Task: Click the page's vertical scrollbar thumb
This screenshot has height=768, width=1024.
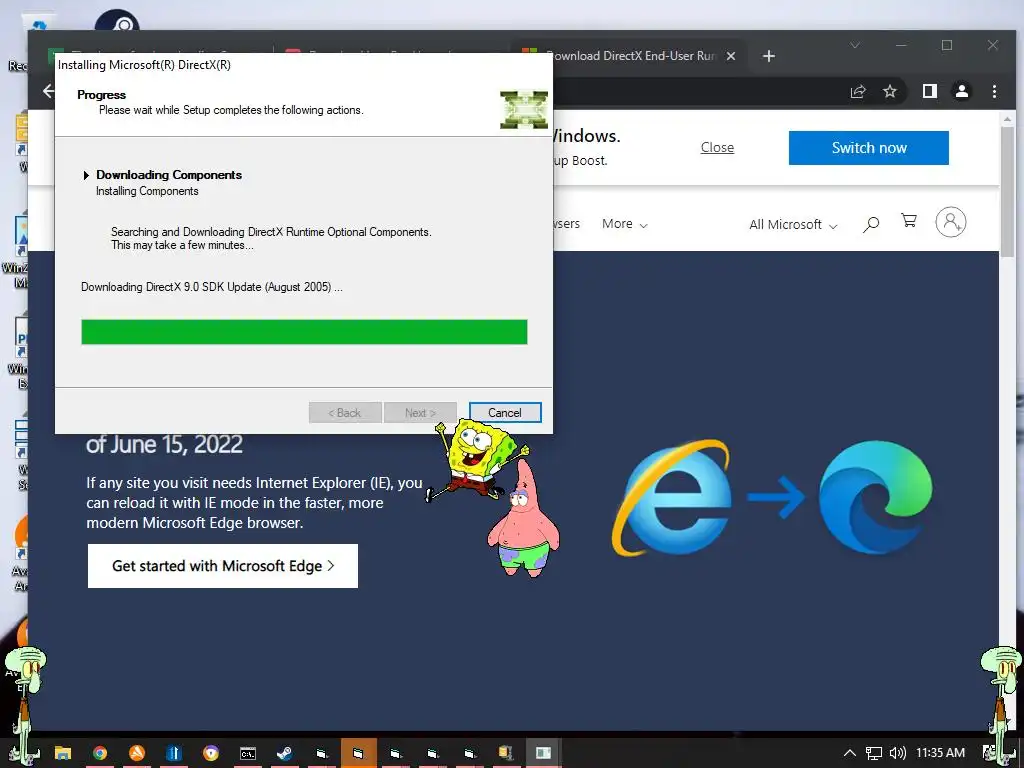Action: pos(1007,189)
